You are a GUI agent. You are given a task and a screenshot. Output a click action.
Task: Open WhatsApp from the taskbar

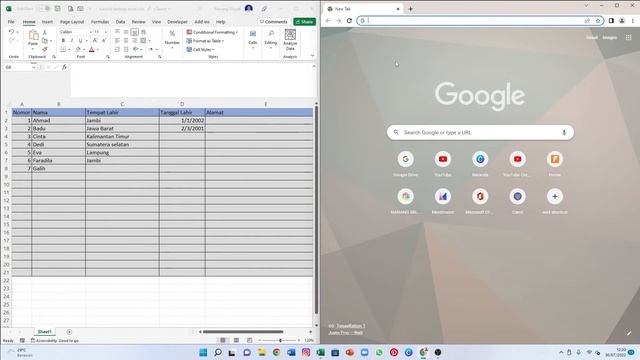point(379,352)
